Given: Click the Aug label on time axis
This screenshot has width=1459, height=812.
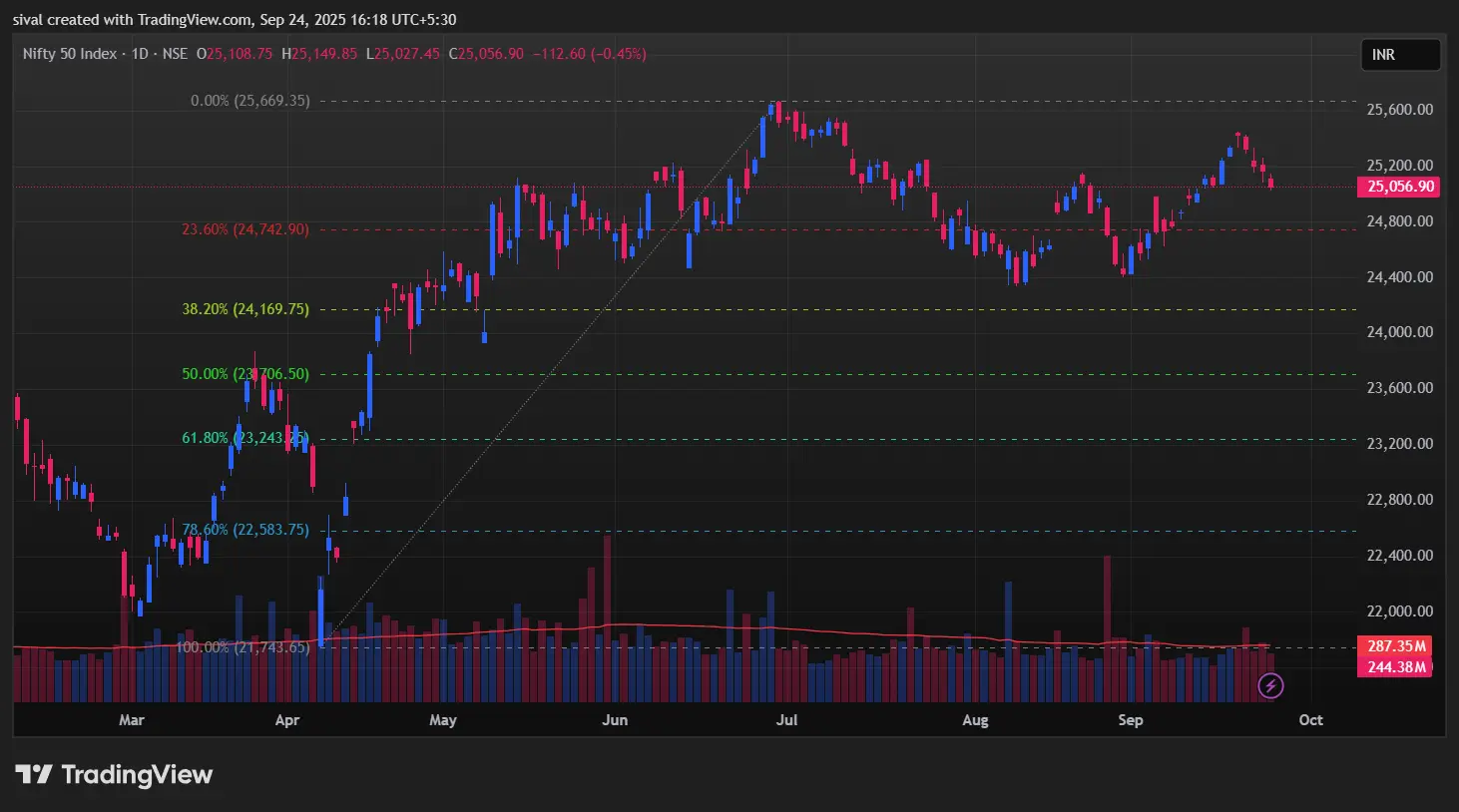Looking at the screenshot, I should (x=975, y=720).
